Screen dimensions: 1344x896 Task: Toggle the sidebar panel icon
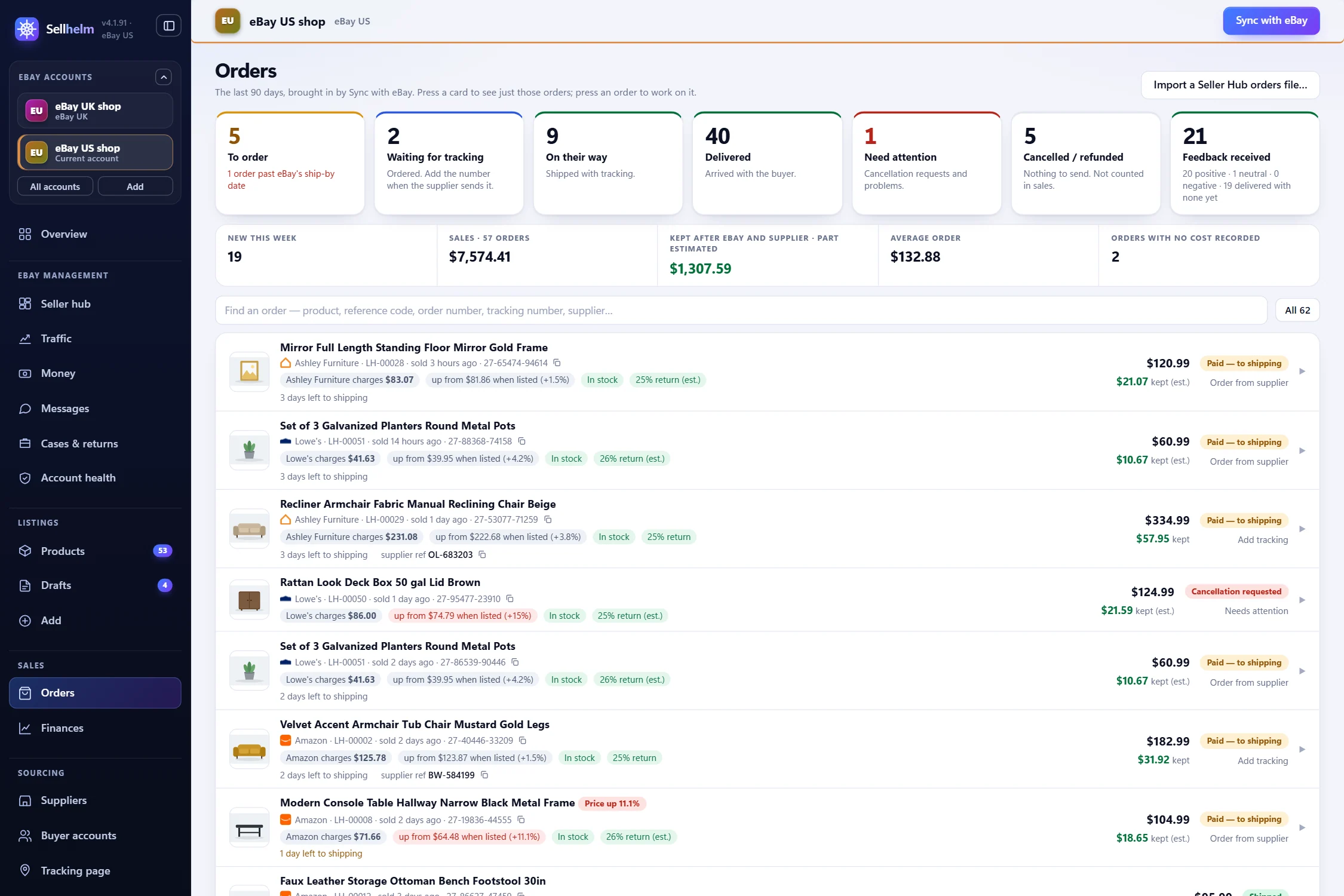click(x=169, y=26)
